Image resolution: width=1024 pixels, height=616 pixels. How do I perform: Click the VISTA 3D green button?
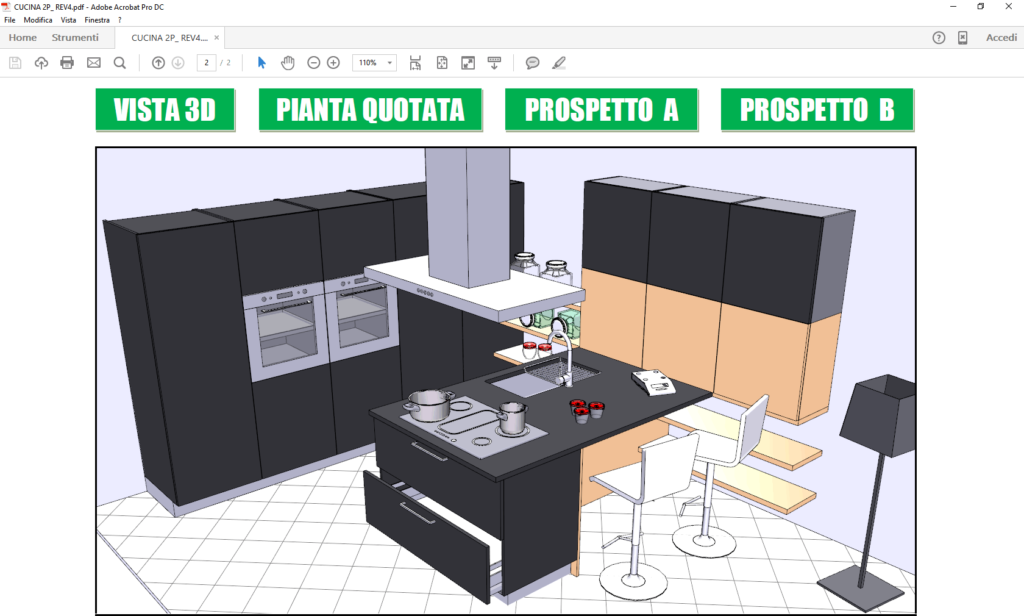pyautogui.click(x=165, y=110)
